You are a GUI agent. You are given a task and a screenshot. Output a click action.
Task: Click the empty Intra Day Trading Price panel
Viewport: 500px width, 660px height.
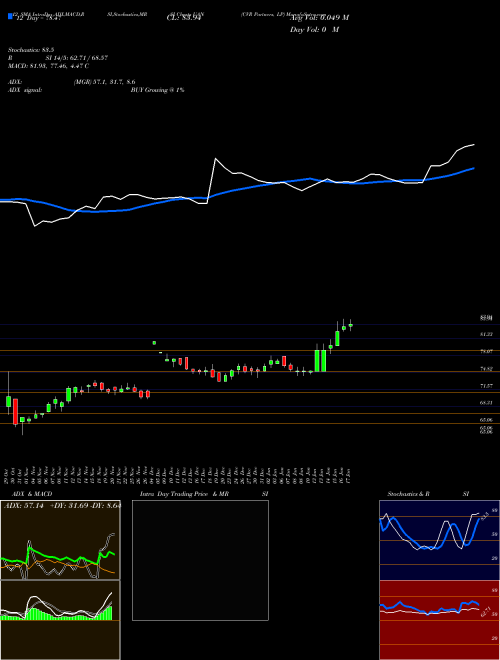pyautogui.click(x=200, y=560)
